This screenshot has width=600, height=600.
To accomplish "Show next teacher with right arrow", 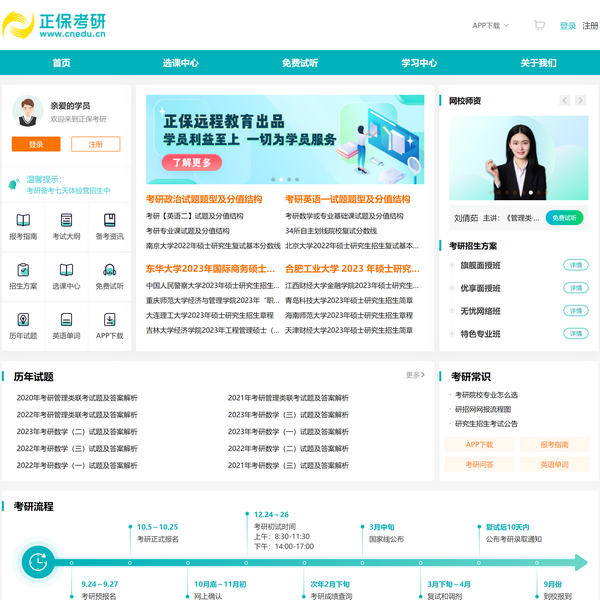I will point(581,101).
